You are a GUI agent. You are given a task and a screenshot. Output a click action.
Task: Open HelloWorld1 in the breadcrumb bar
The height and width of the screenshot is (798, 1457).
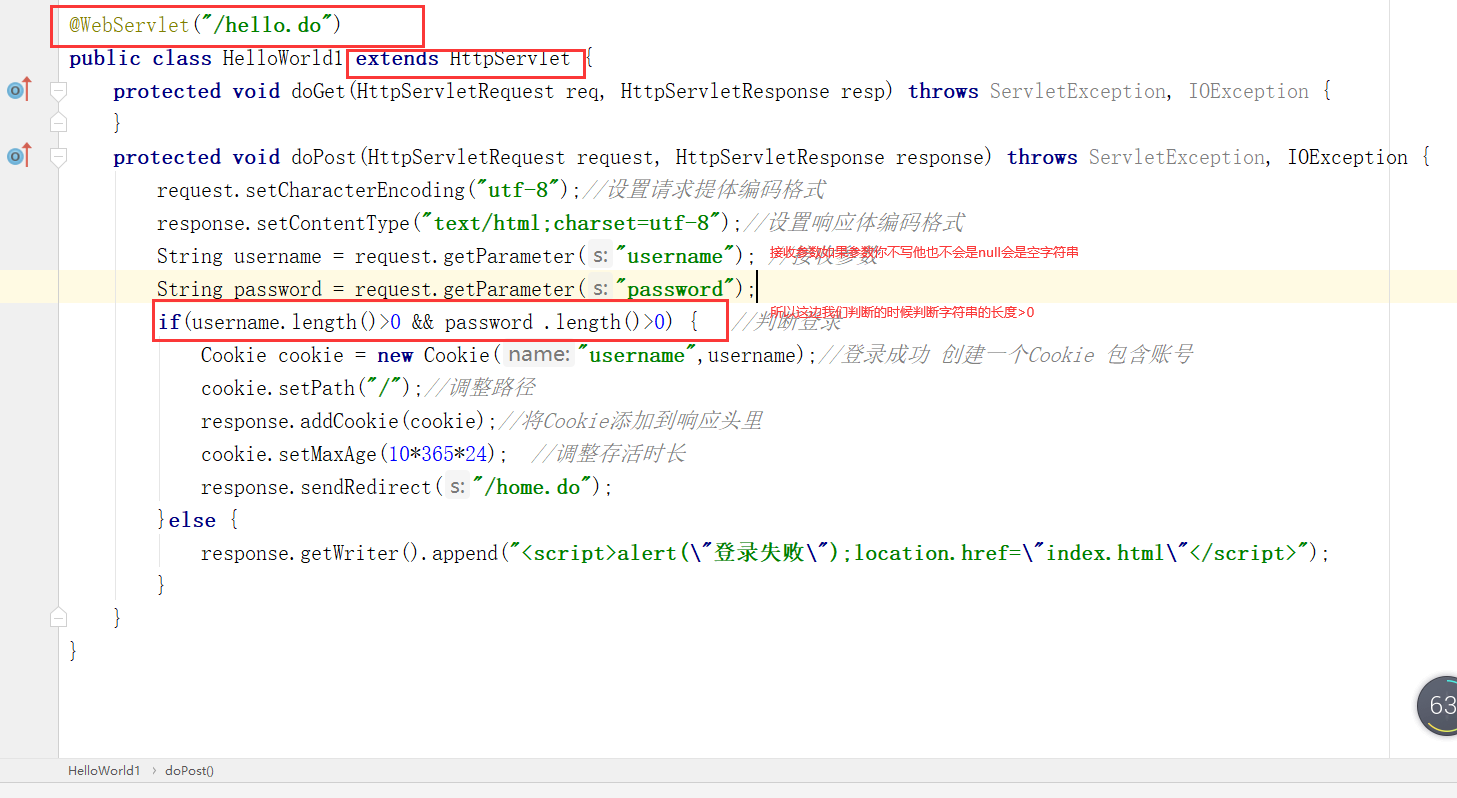click(104, 770)
